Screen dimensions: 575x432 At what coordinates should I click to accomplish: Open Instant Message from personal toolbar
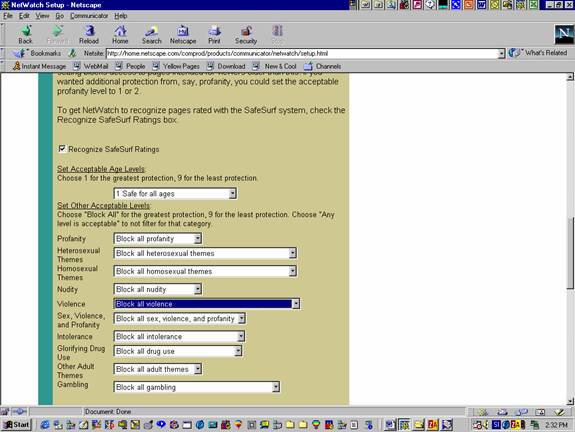click(39, 66)
